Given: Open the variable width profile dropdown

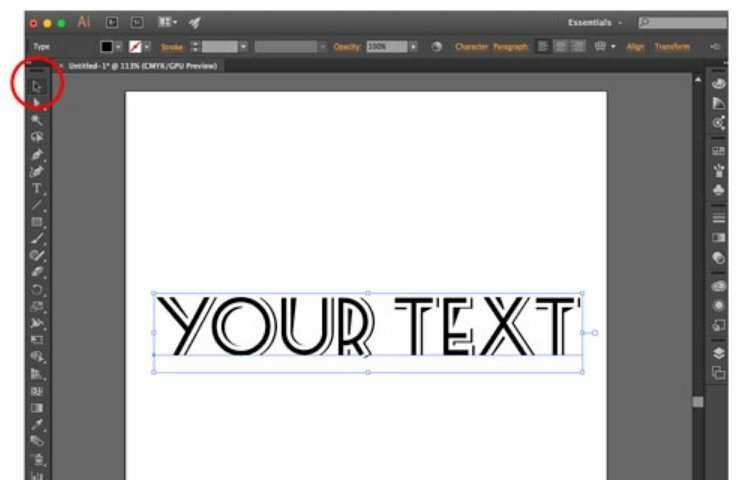Looking at the screenshot, I should click(x=323, y=47).
